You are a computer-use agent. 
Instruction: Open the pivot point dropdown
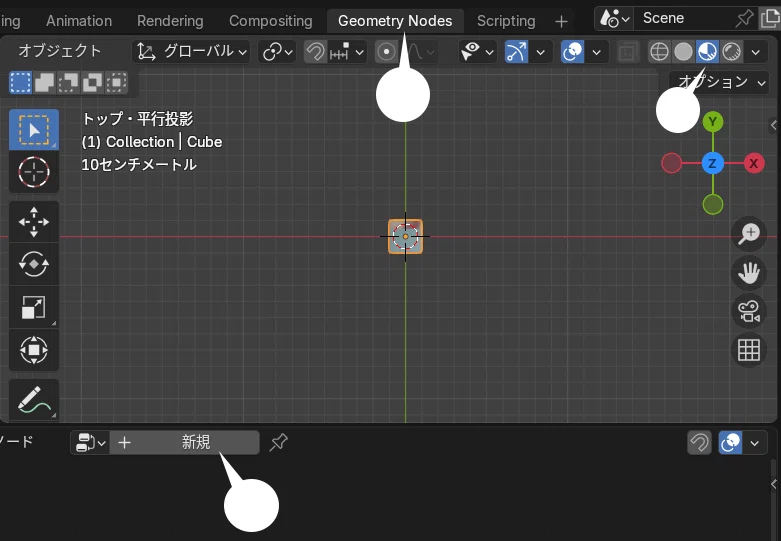point(277,51)
